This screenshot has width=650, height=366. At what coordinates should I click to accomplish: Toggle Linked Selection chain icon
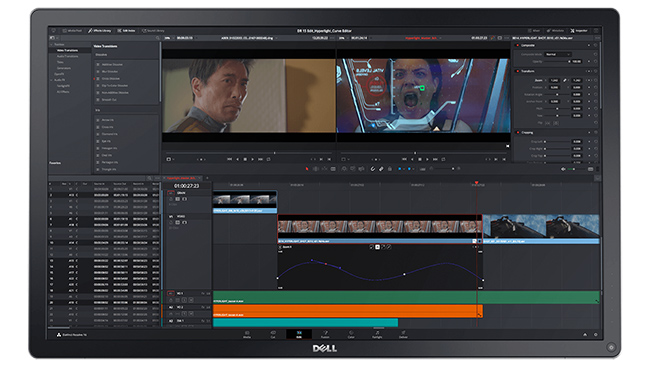pos(381,169)
